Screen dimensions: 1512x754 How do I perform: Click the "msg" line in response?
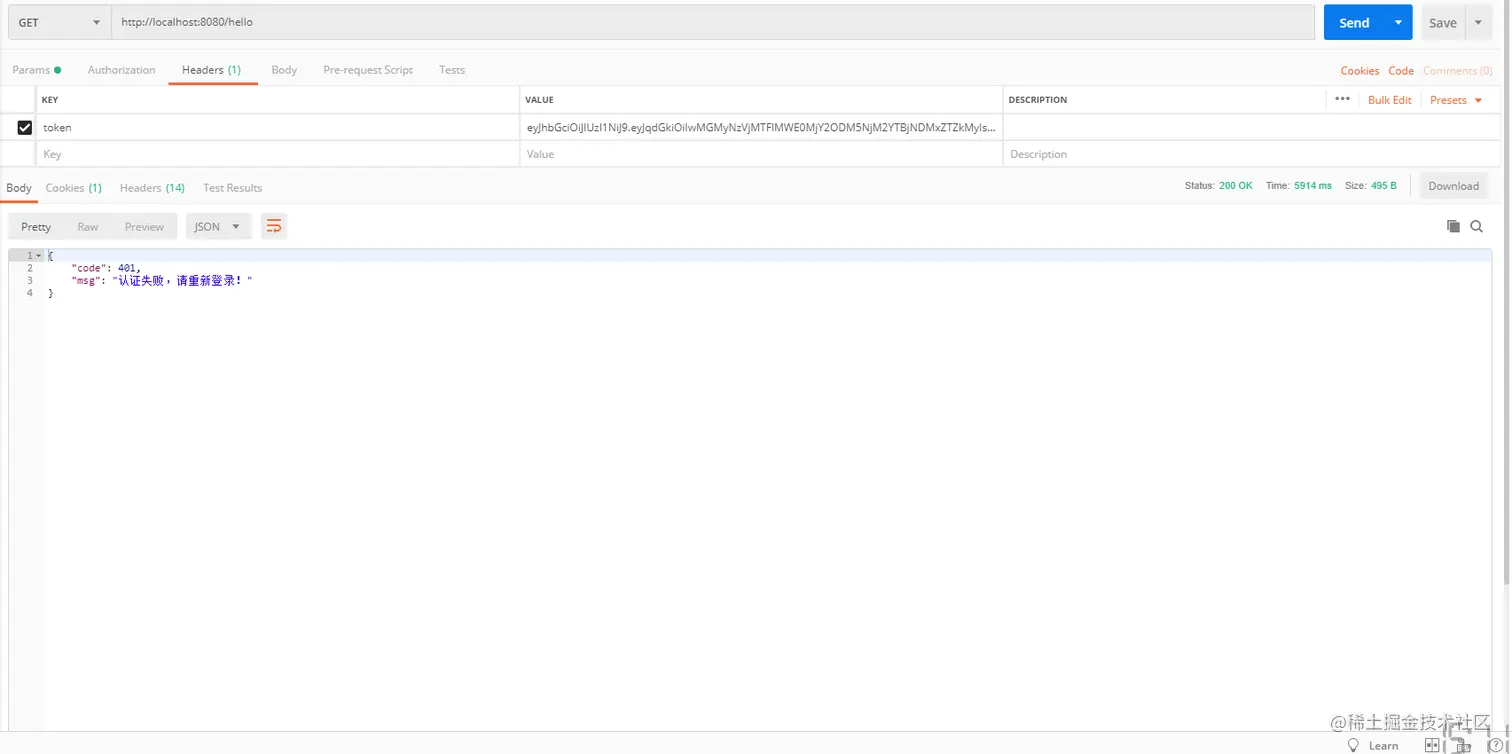(x=162, y=281)
